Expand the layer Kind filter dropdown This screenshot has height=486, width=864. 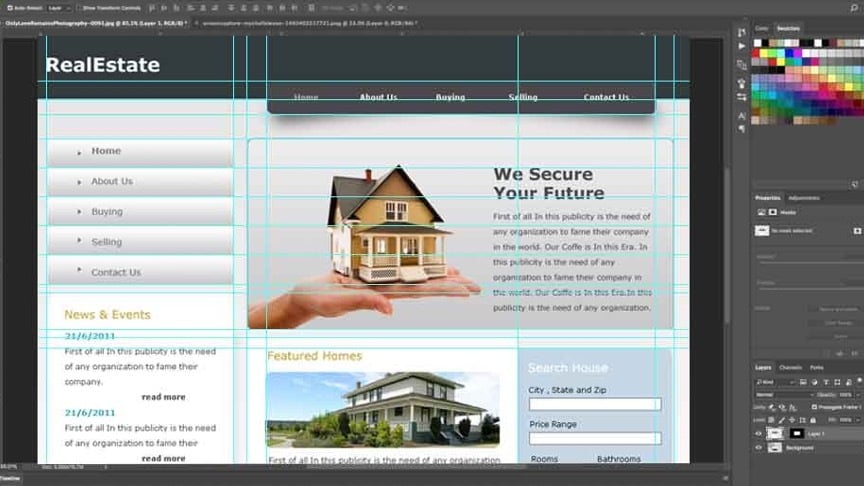point(778,382)
